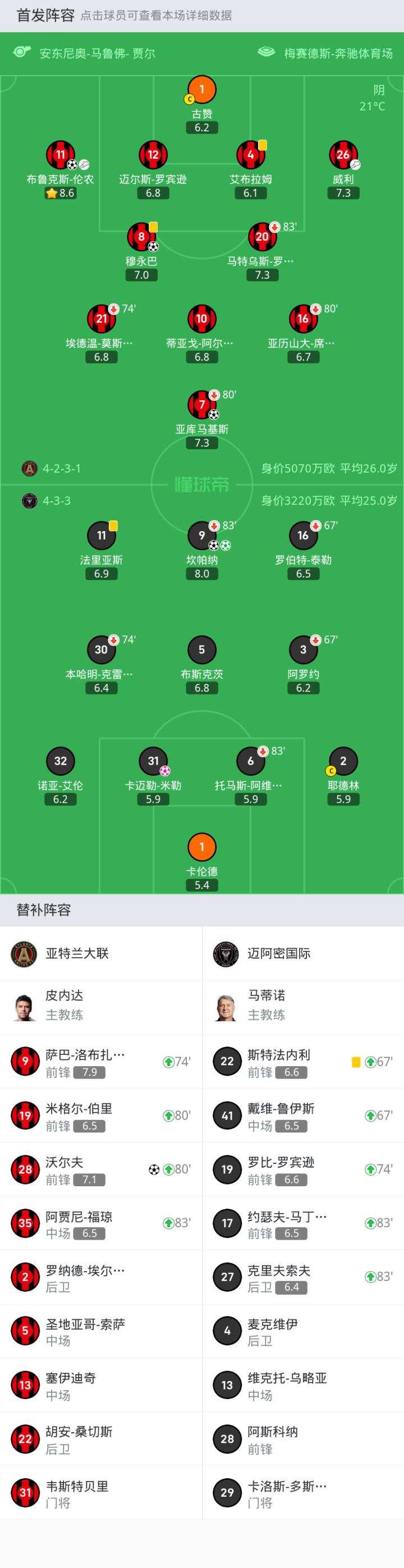Open substitute 沃尔夫's row
The image size is (404, 1568).
tap(101, 1169)
